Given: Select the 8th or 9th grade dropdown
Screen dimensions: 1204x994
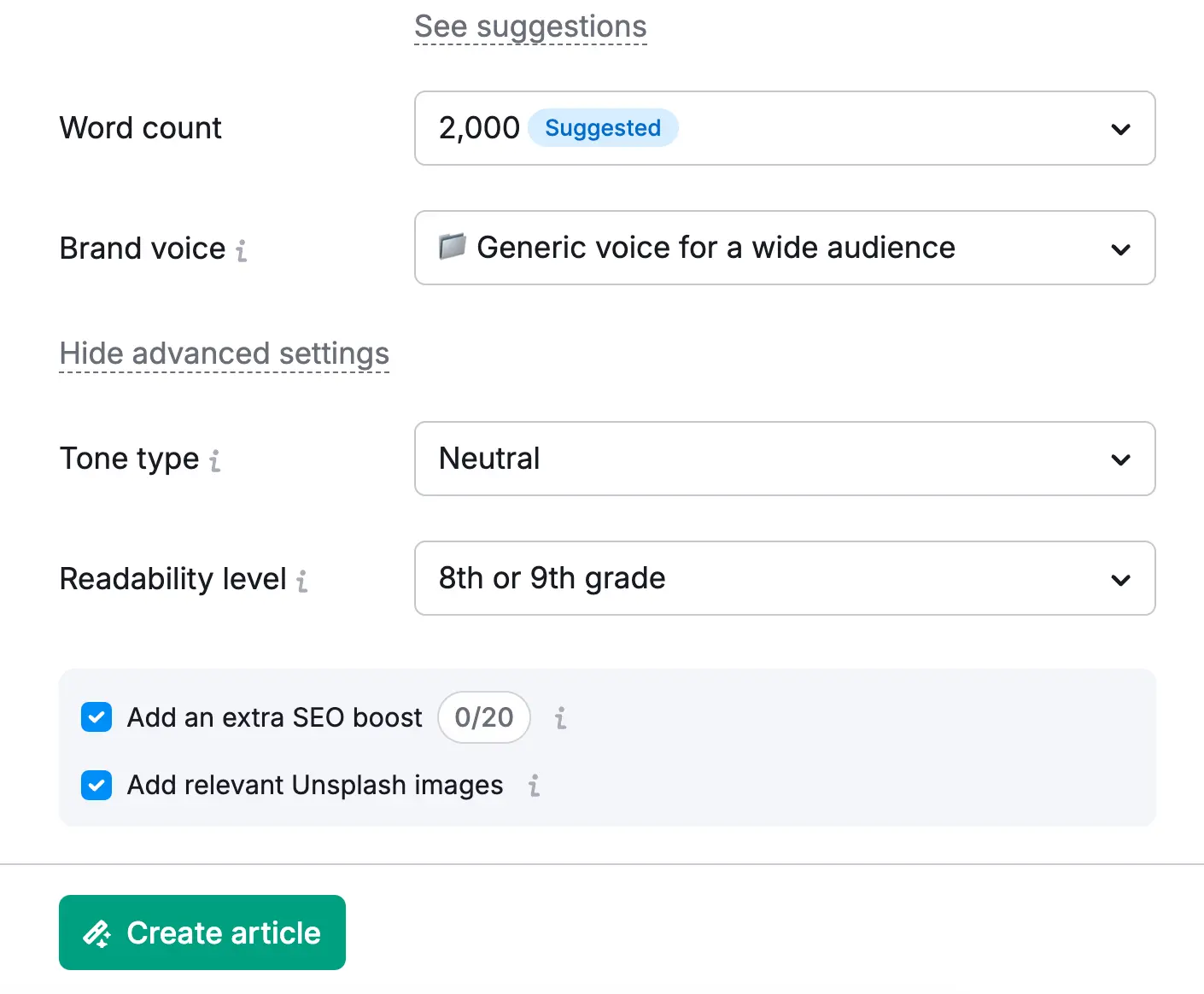Looking at the screenshot, I should pos(769,578).
